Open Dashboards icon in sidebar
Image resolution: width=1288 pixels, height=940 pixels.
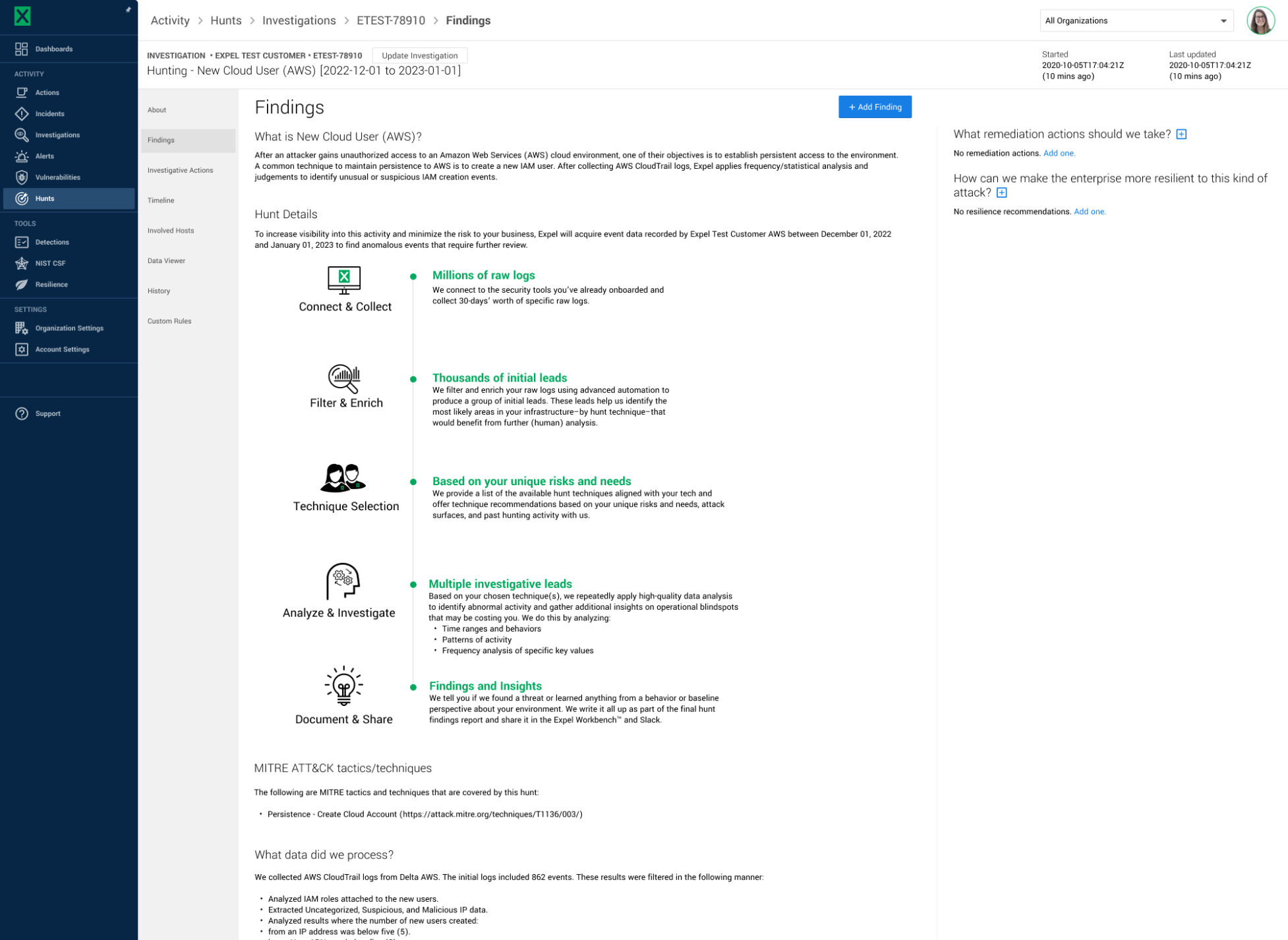(22, 49)
